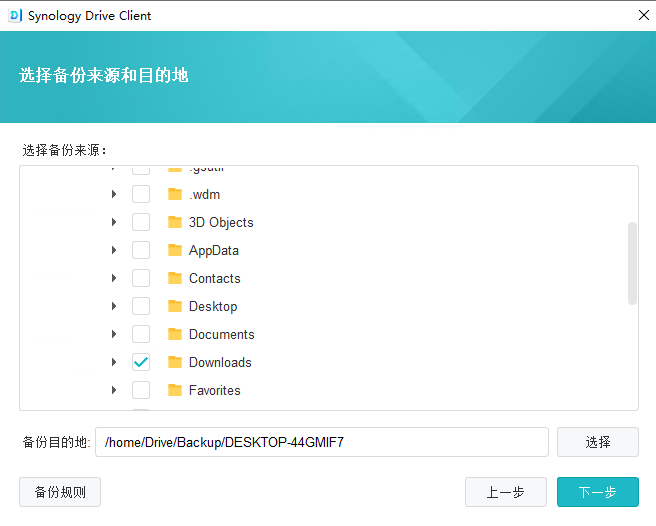Expand the Documents folder node

pyautogui.click(x=114, y=334)
